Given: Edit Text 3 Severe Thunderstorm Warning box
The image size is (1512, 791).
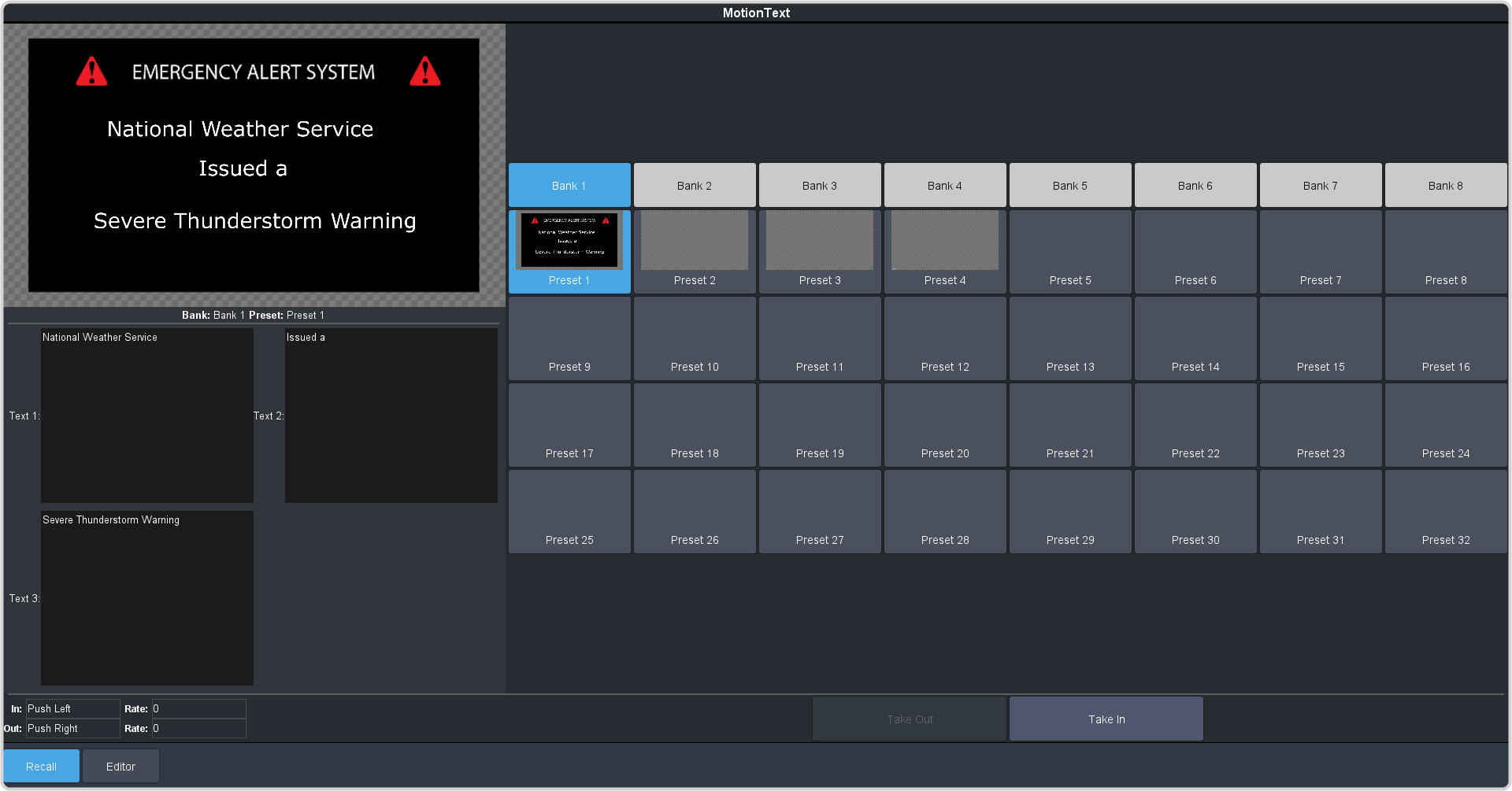Looking at the screenshot, I should pyautogui.click(x=147, y=598).
